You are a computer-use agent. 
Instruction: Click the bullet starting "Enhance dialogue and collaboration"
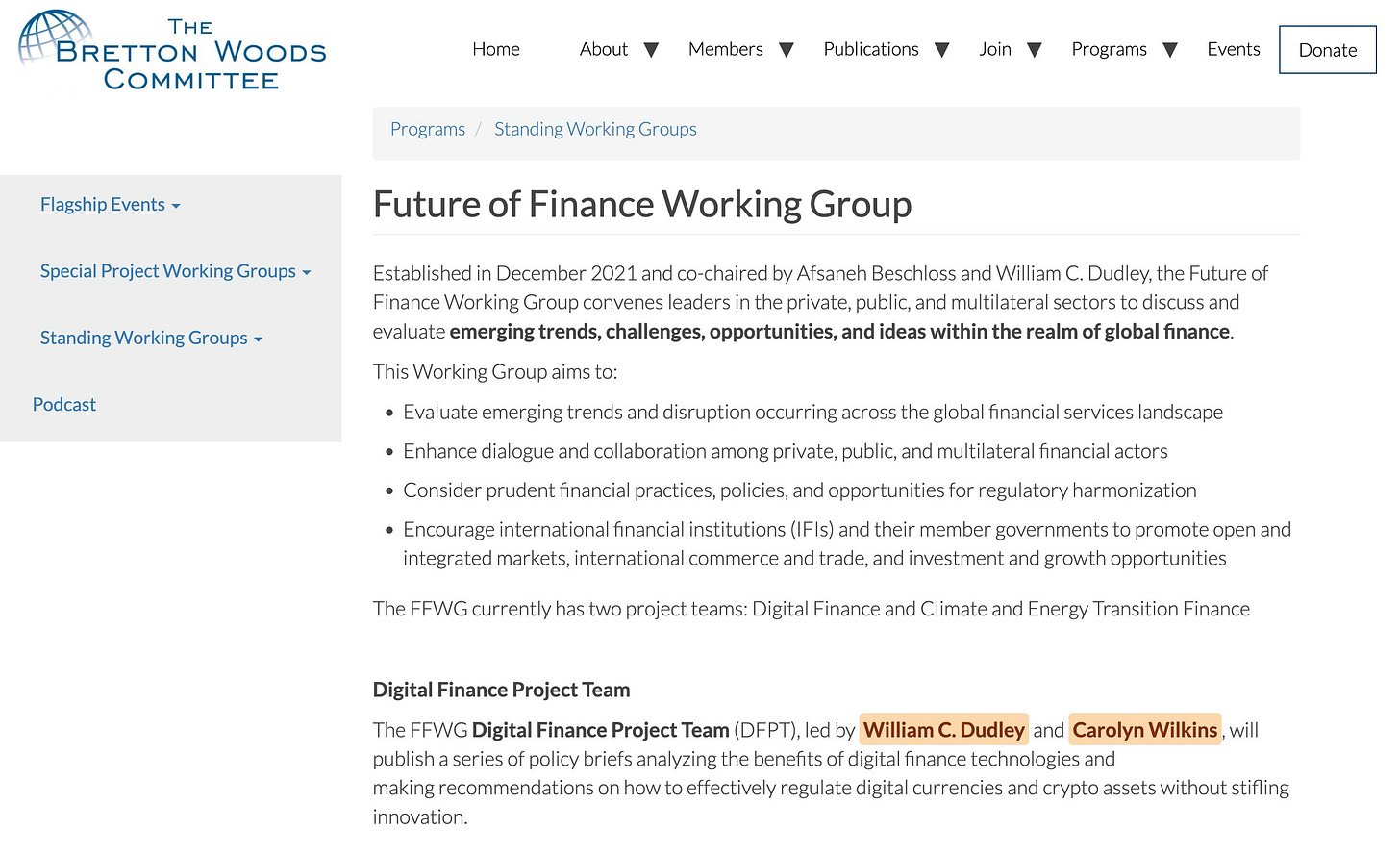coord(786,451)
